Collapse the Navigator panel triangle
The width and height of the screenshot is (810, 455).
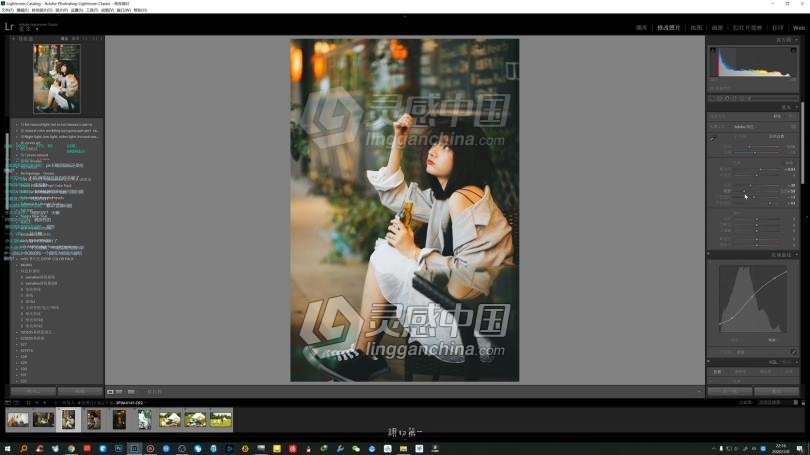pyautogui.click(x=13, y=39)
